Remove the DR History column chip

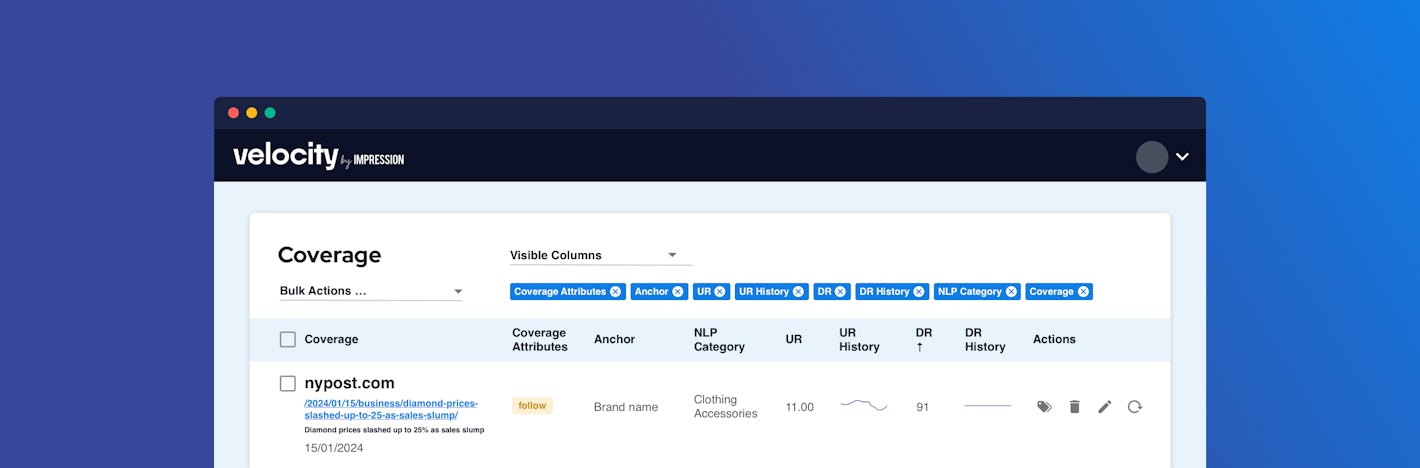click(919, 292)
